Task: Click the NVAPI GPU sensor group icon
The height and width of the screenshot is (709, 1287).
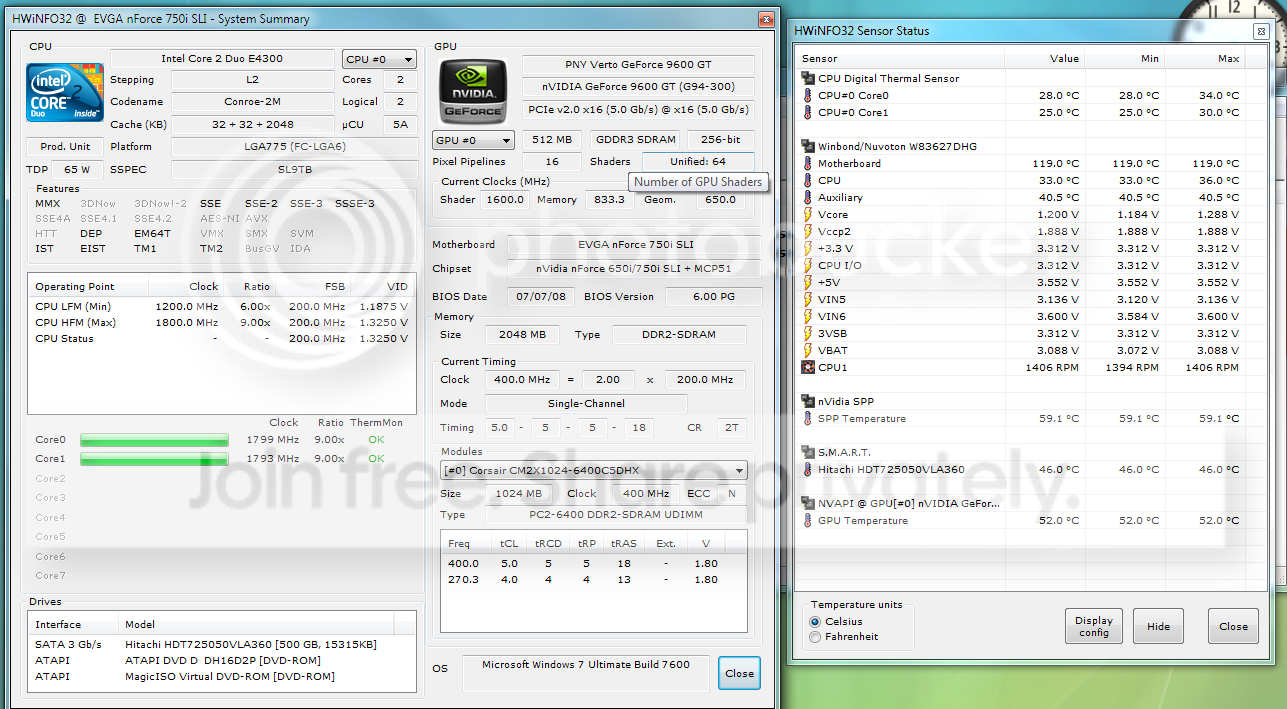Action: click(x=808, y=503)
